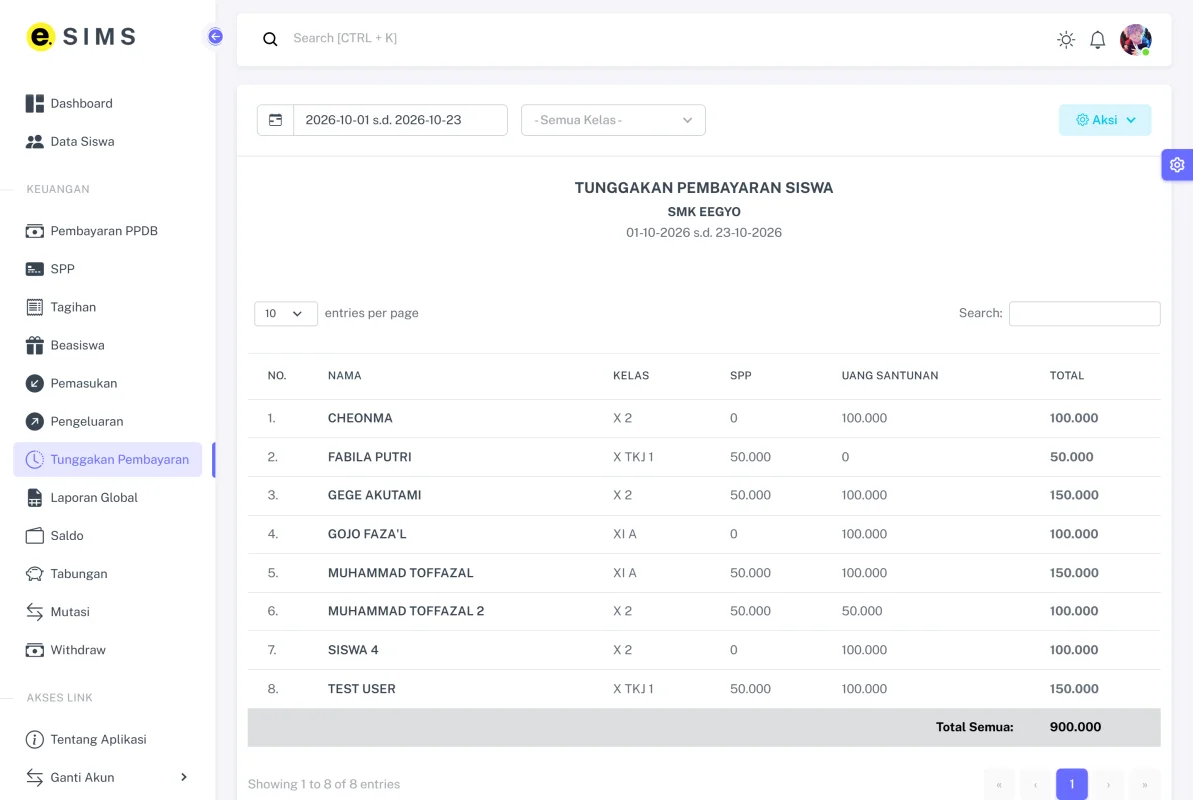The image size is (1193, 800).
Task: Toggle the light/dark theme sun icon
Action: coord(1066,40)
